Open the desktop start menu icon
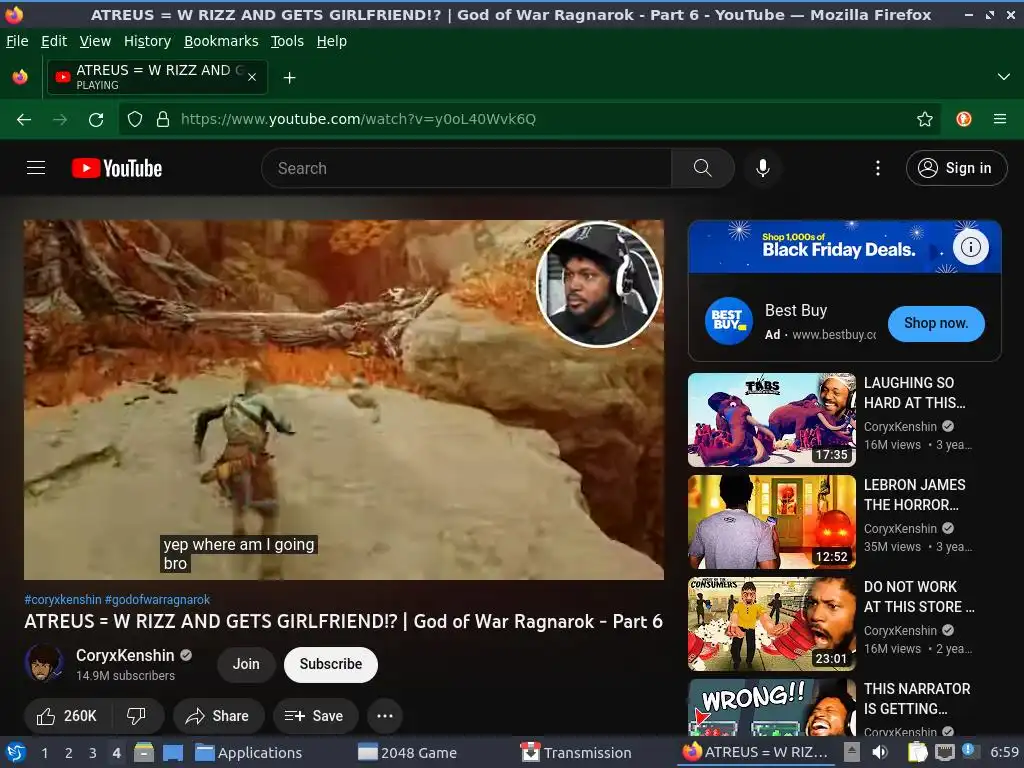The width and height of the screenshot is (1024, 768). [15, 752]
